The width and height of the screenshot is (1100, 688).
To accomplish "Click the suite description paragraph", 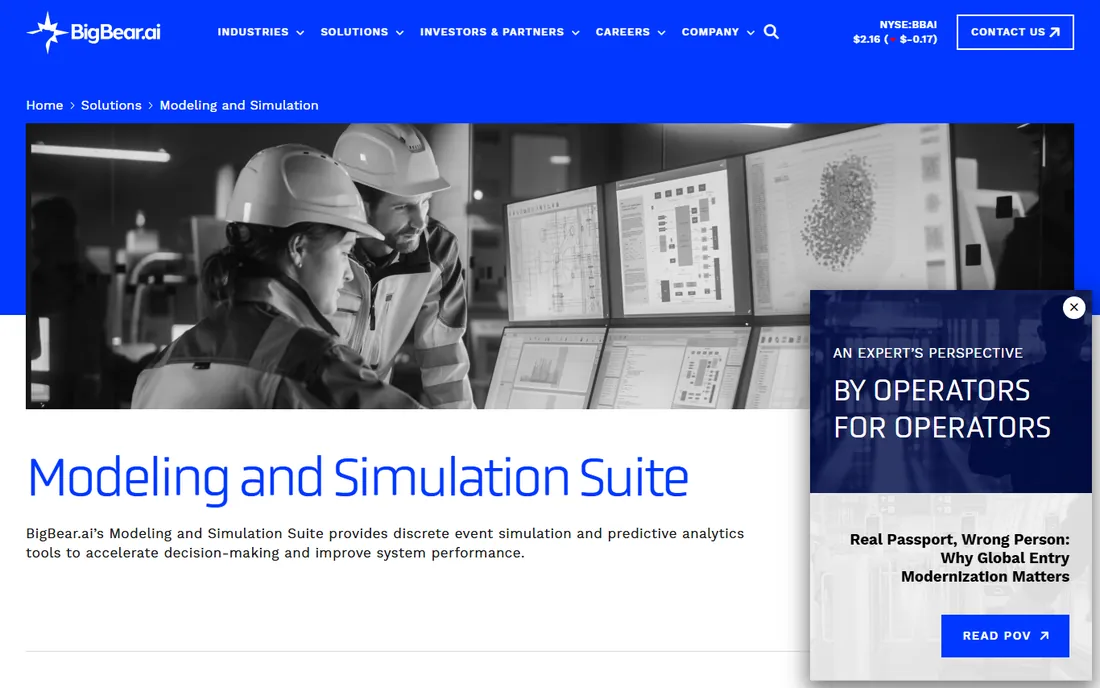I will pos(385,543).
